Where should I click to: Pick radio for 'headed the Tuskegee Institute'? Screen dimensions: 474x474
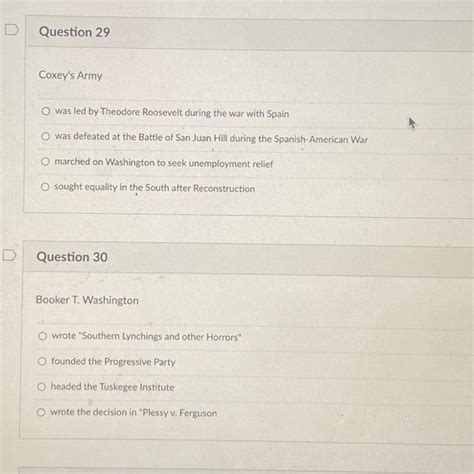41,387
